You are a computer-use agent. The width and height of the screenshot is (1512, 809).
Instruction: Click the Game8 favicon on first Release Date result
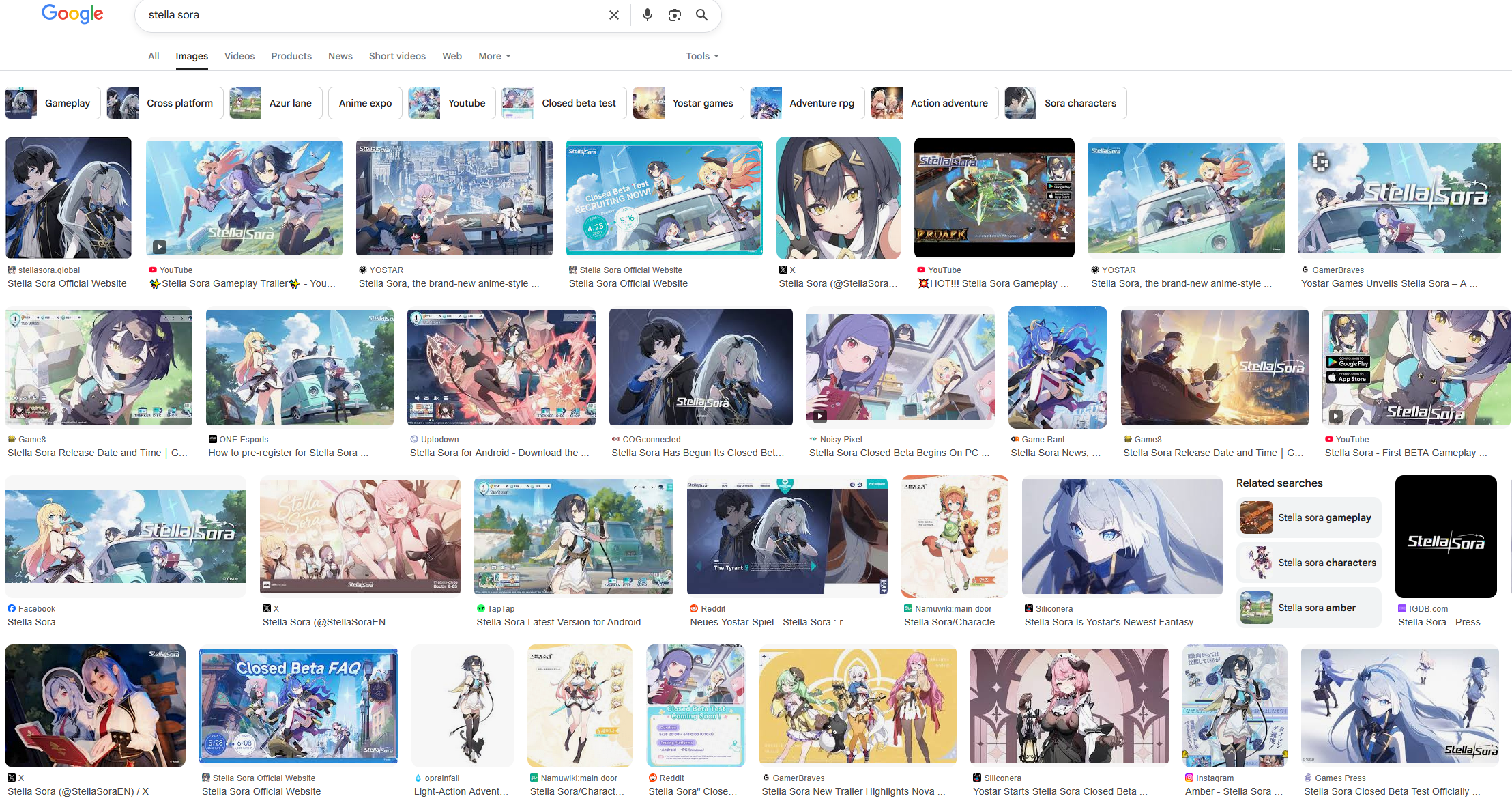pyautogui.click(x=12, y=439)
